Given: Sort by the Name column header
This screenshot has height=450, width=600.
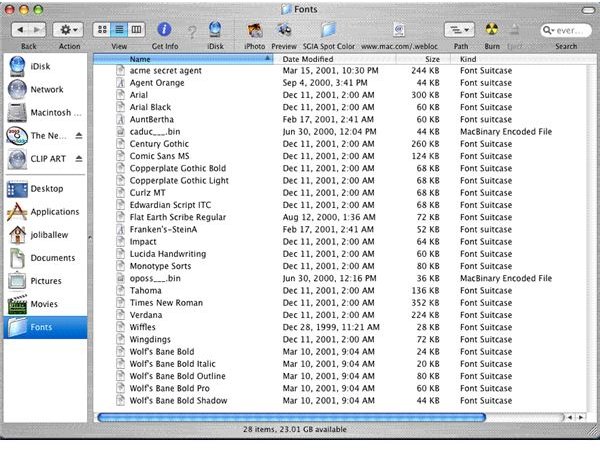Looking at the screenshot, I should (183, 59).
